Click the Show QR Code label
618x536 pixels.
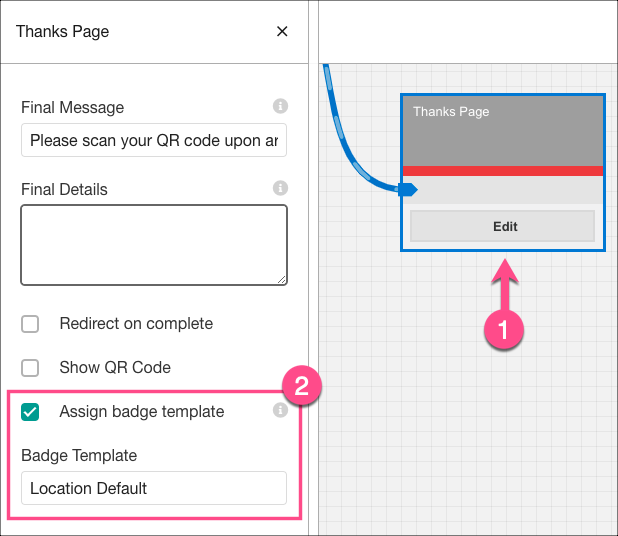(x=115, y=367)
